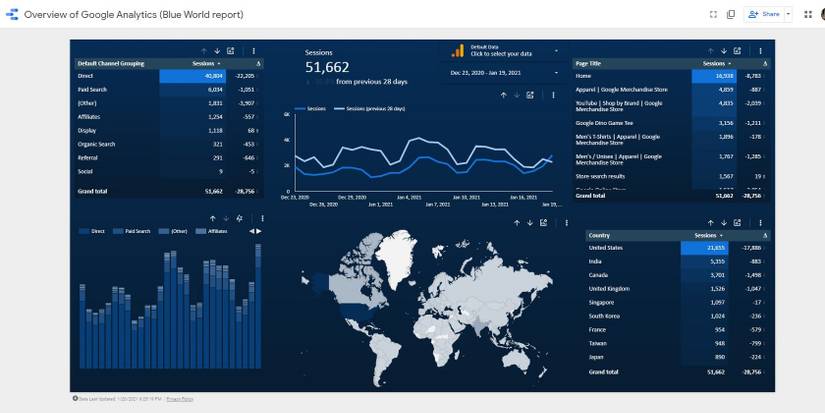Open the Data Studio logo home
825x413 pixels.
[x=12, y=15]
